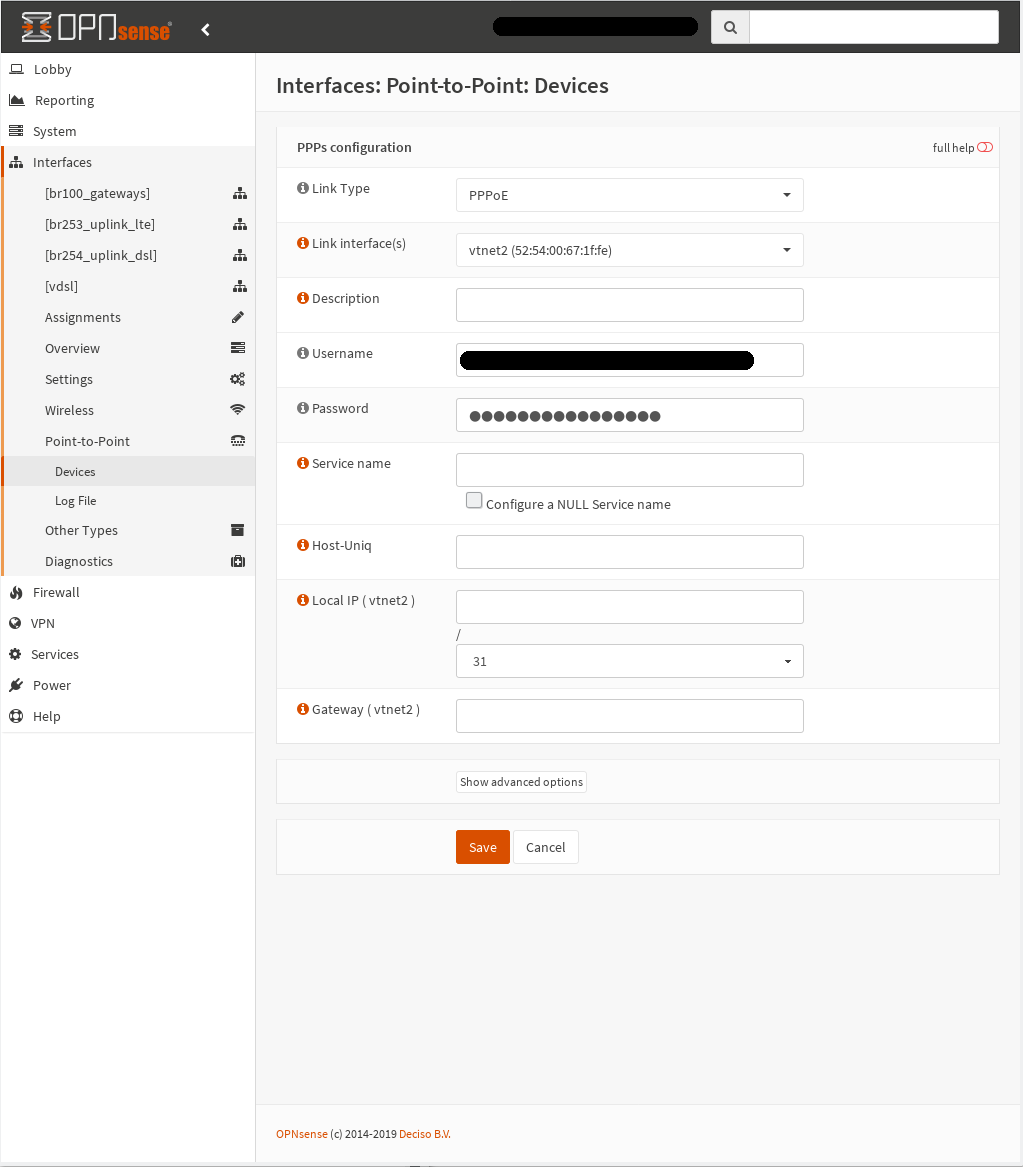This screenshot has height=1167, width=1023.
Task: Click the Power plug icon
Action: [16, 685]
